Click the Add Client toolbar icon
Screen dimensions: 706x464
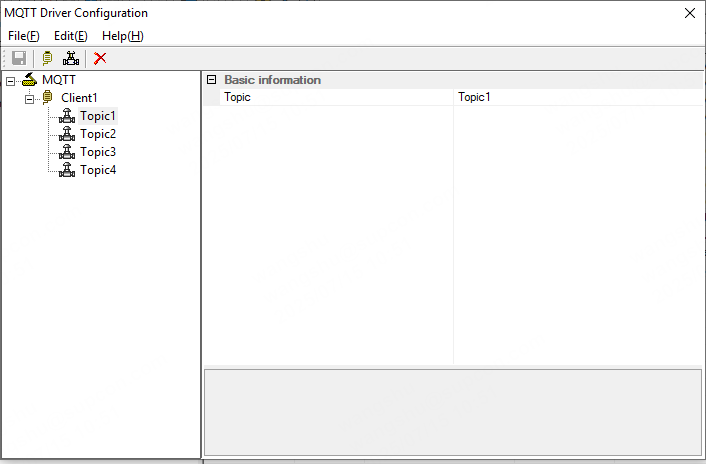point(47,59)
